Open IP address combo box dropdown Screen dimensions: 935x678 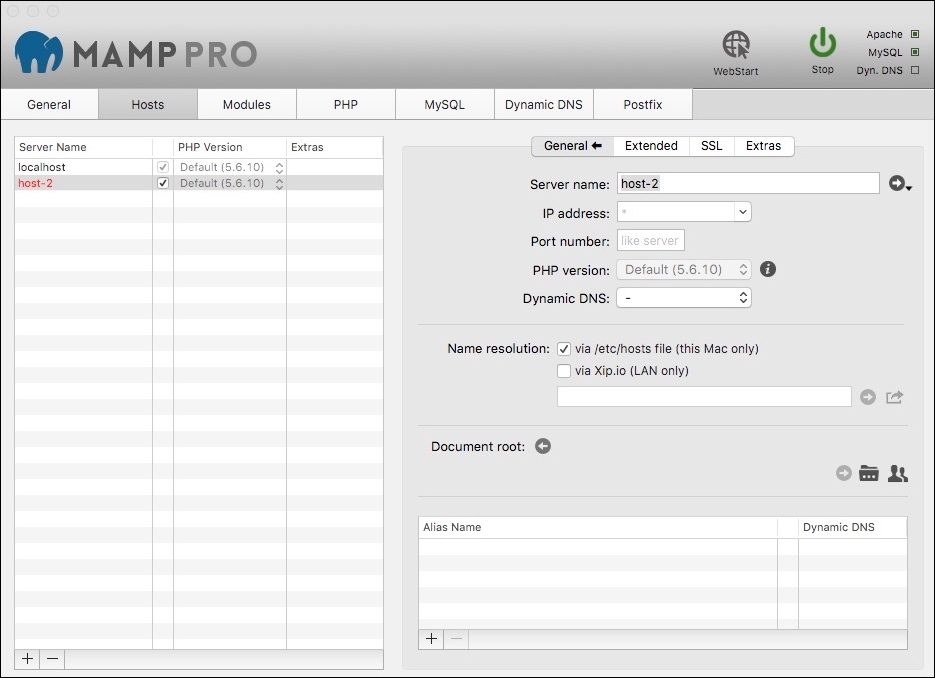742,212
